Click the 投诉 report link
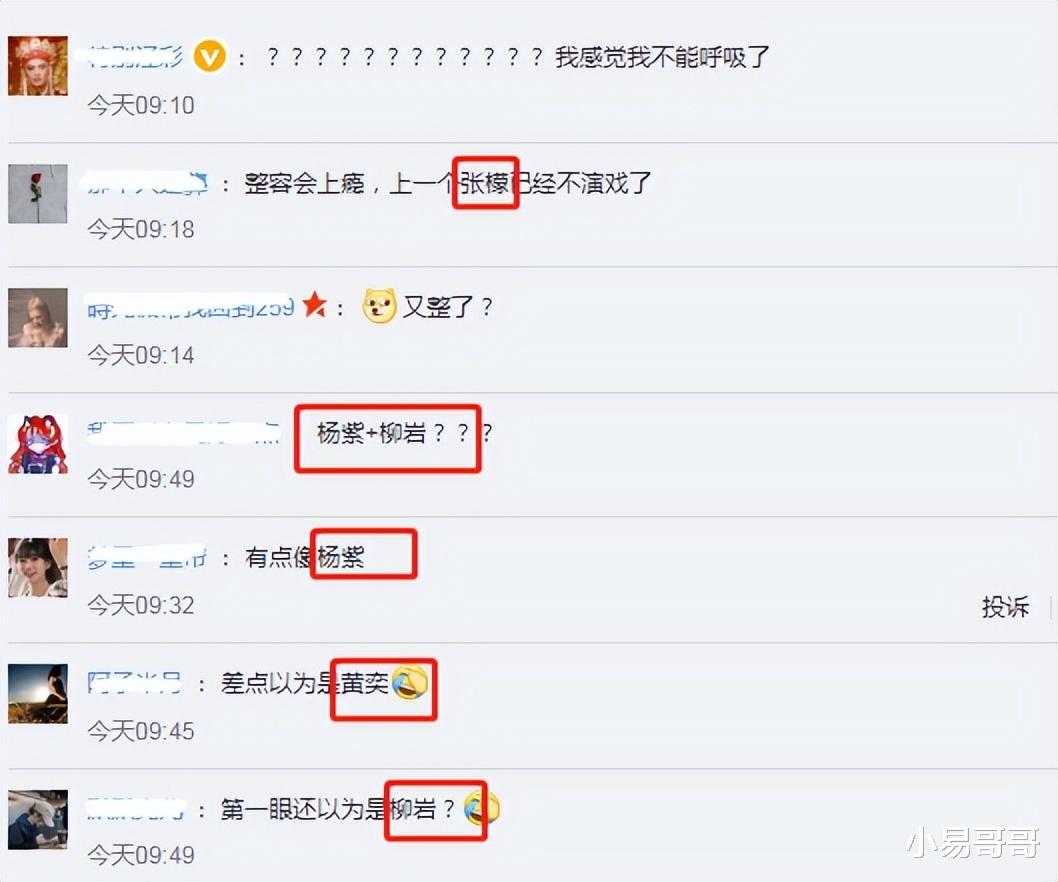This screenshot has width=1058, height=882. coord(1005,607)
